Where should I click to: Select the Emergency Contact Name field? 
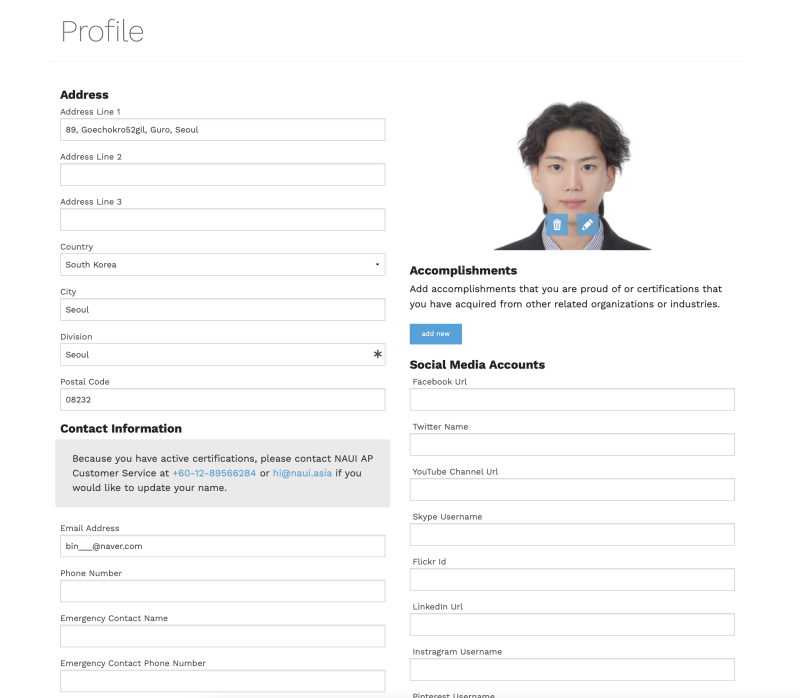click(x=222, y=636)
